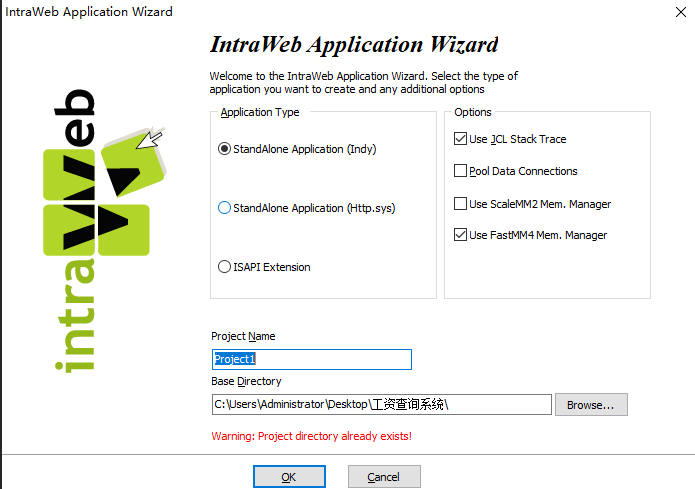This screenshot has width=695, height=489.
Task: Click the Welcome description text
Action: tap(363, 82)
